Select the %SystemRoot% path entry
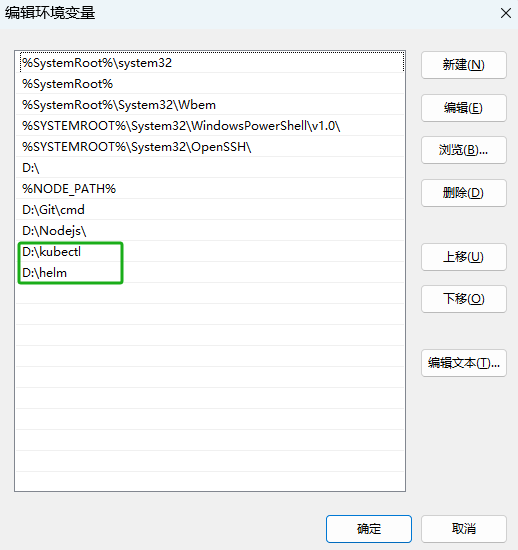 click(210, 84)
